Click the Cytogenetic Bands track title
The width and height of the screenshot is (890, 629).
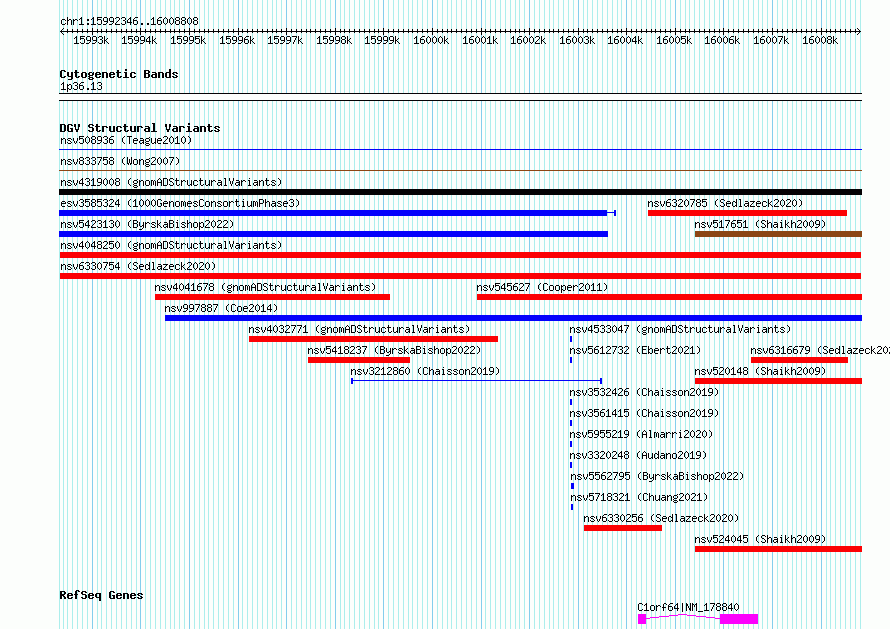119,74
